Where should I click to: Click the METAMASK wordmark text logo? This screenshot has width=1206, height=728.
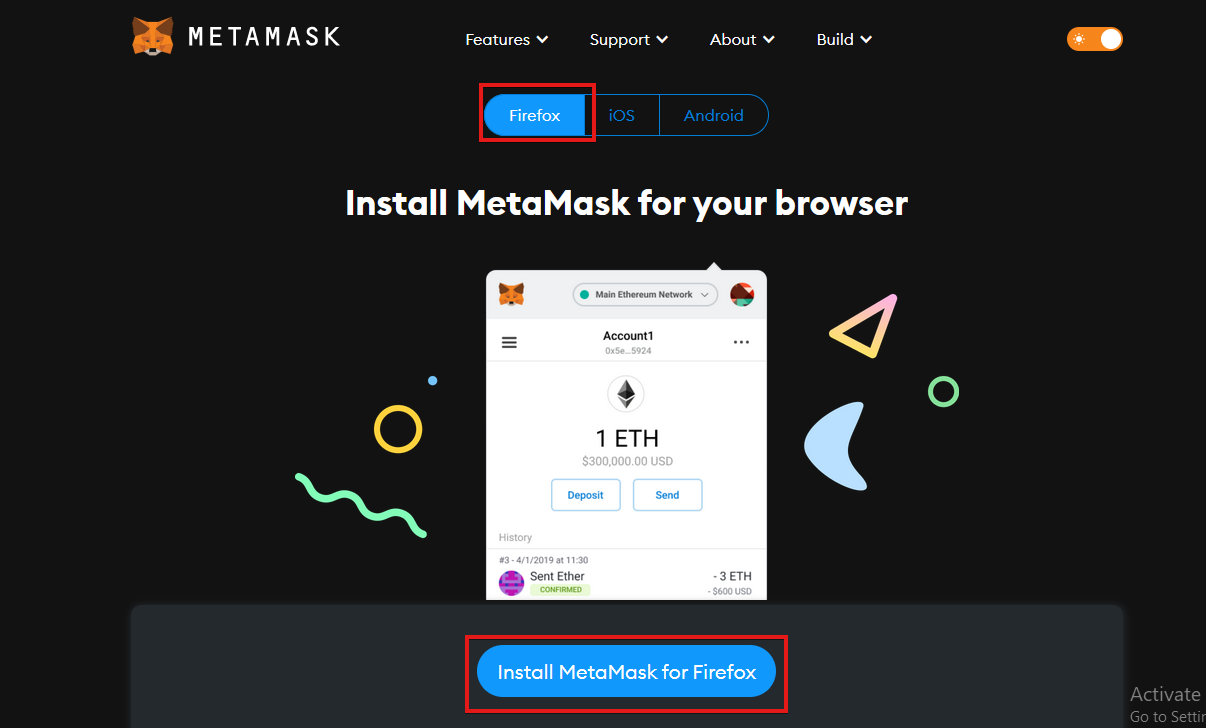coord(264,38)
